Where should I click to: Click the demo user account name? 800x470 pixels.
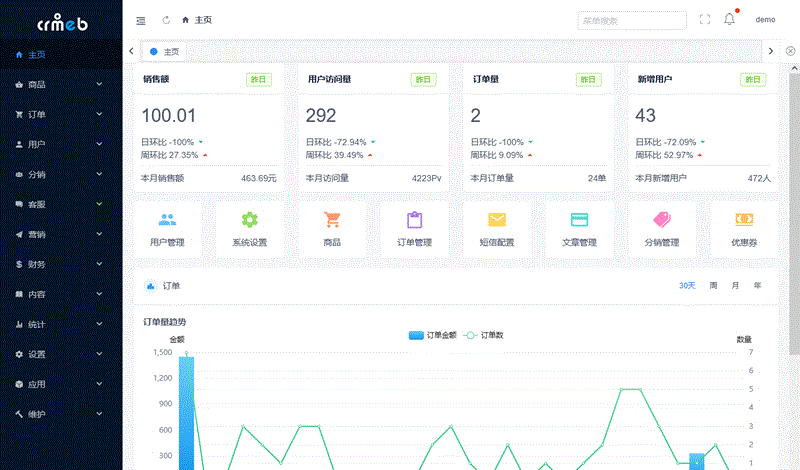(765, 20)
